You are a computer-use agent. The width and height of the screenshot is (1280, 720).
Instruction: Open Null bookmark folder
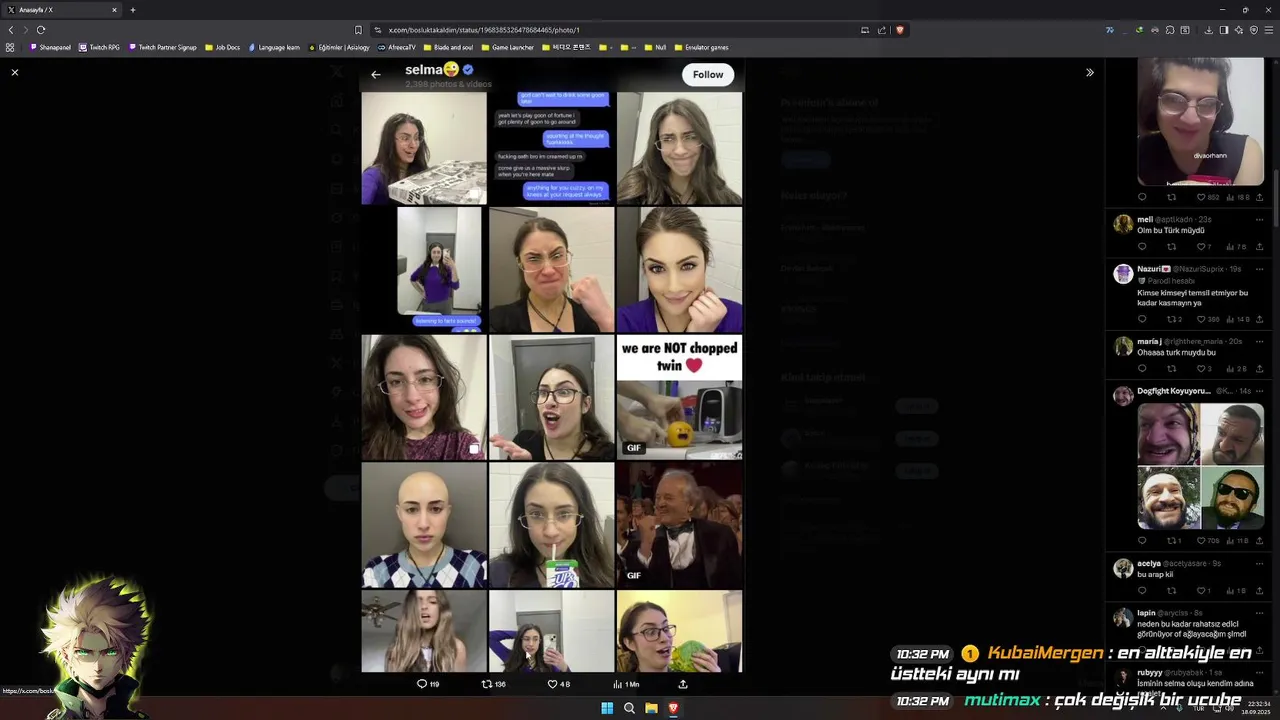coord(655,47)
